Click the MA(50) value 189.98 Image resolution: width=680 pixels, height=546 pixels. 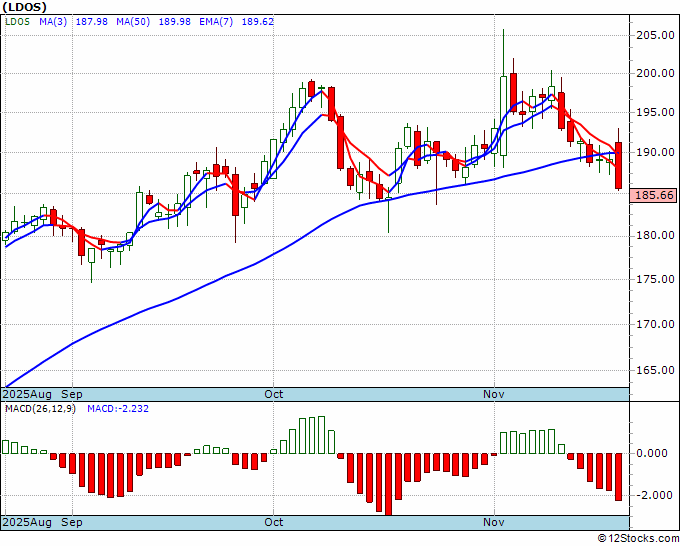pos(174,21)
